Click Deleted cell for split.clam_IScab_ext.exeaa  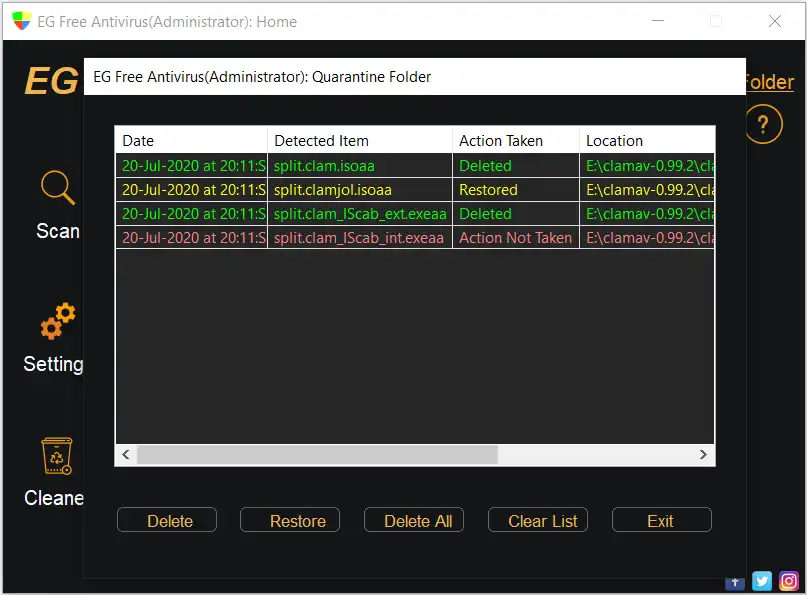516,214
